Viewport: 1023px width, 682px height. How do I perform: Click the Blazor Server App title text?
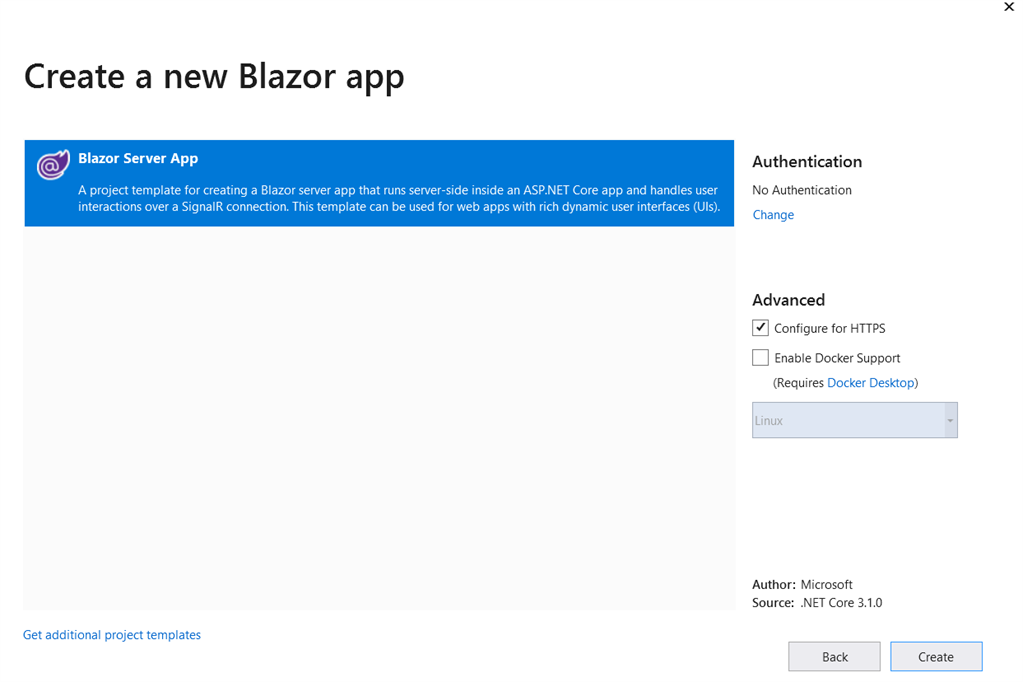[x=138, y=157]
